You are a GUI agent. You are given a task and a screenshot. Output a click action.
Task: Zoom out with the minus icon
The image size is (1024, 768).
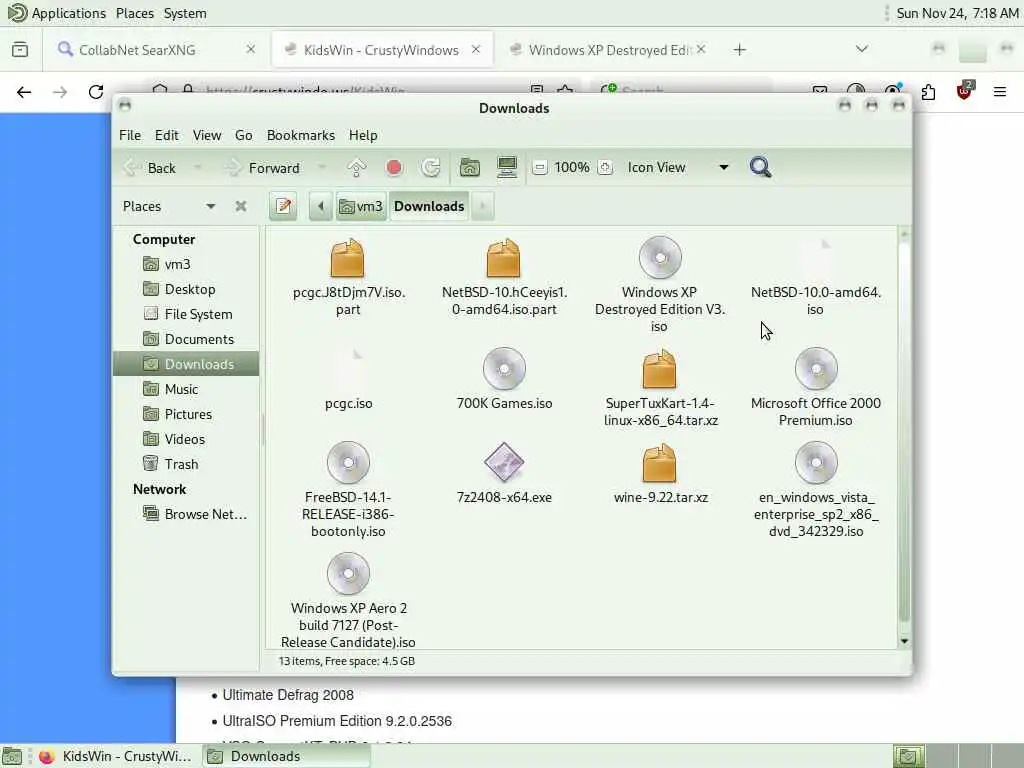click(539, 168)
